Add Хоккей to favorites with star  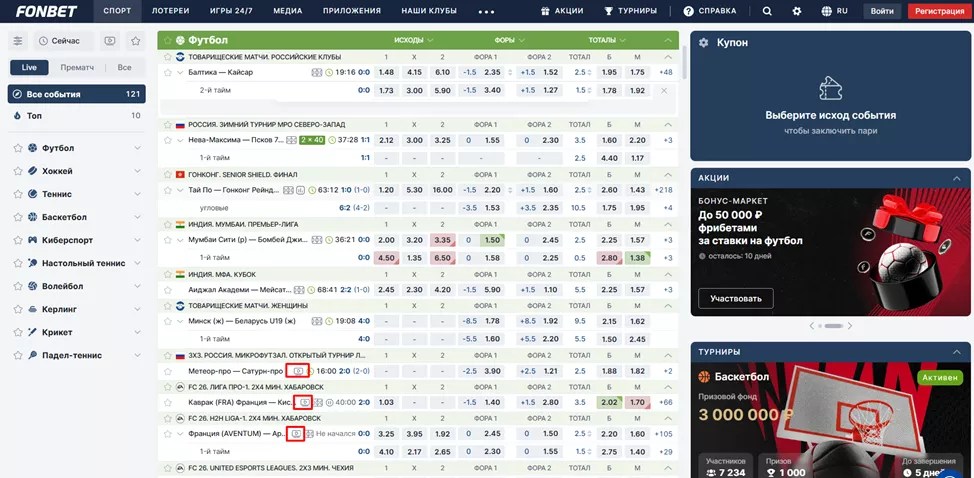click(18, 171)
